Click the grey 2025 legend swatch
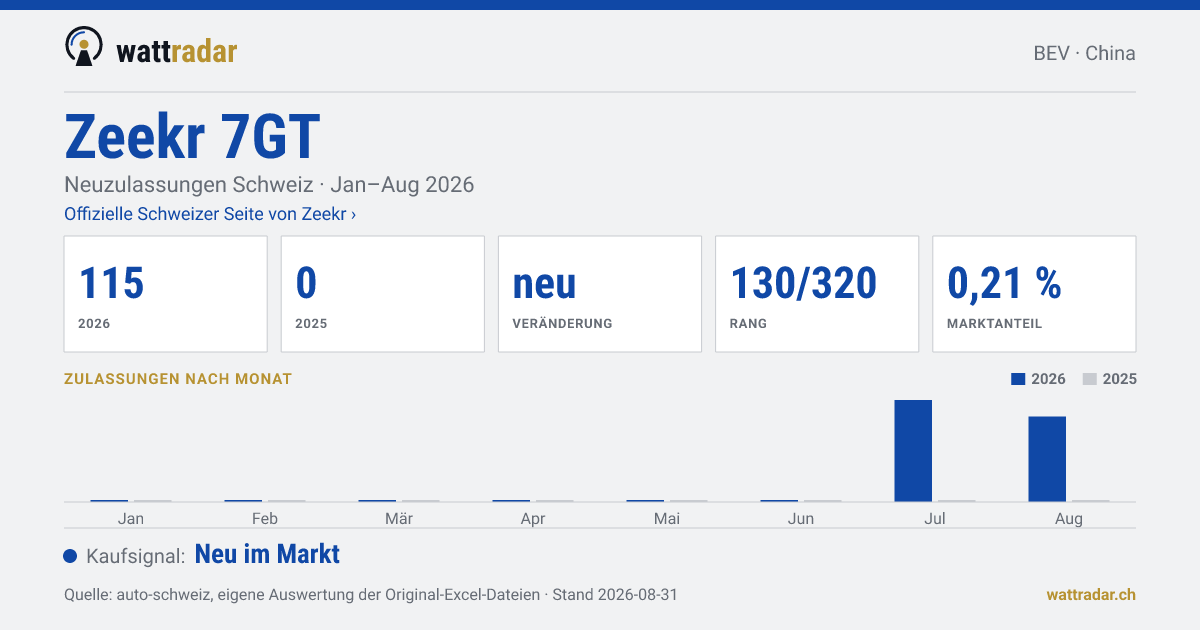Viewport: 1200px width, 630px height. point(1091,379)
